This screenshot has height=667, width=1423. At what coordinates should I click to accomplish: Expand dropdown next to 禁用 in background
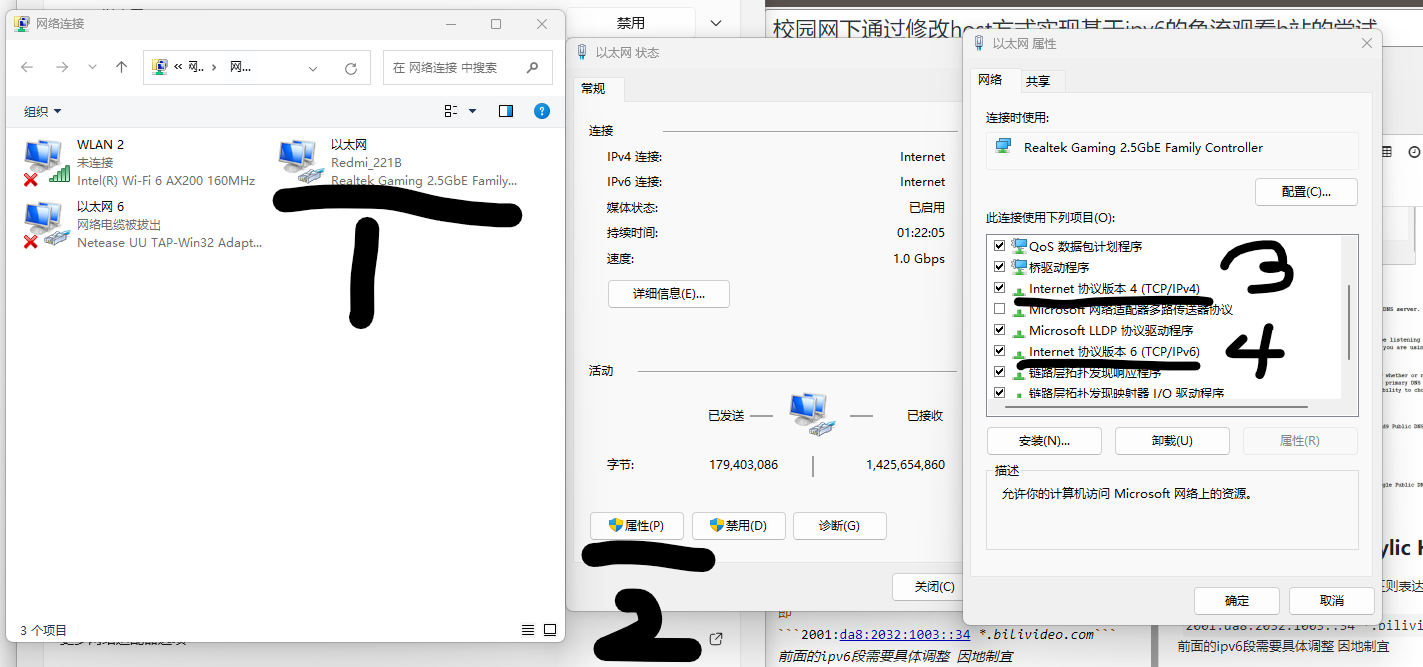pyautogui.click(x=716, y=22)
